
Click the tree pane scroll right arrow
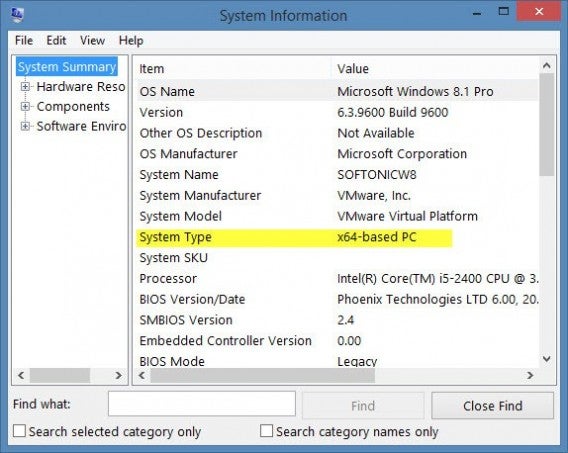118,375
